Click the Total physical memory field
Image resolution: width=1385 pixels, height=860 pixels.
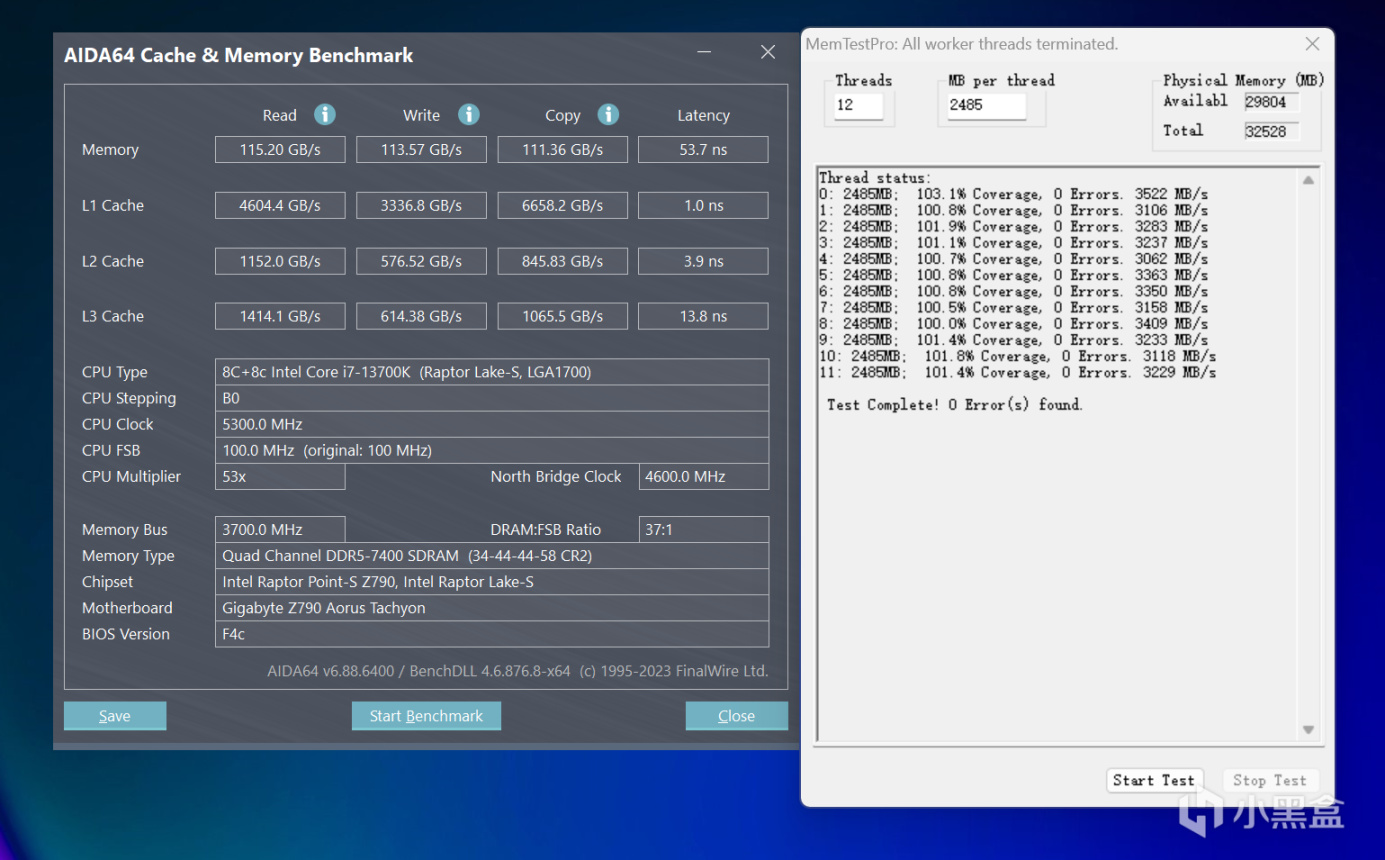pos(1271,132)
